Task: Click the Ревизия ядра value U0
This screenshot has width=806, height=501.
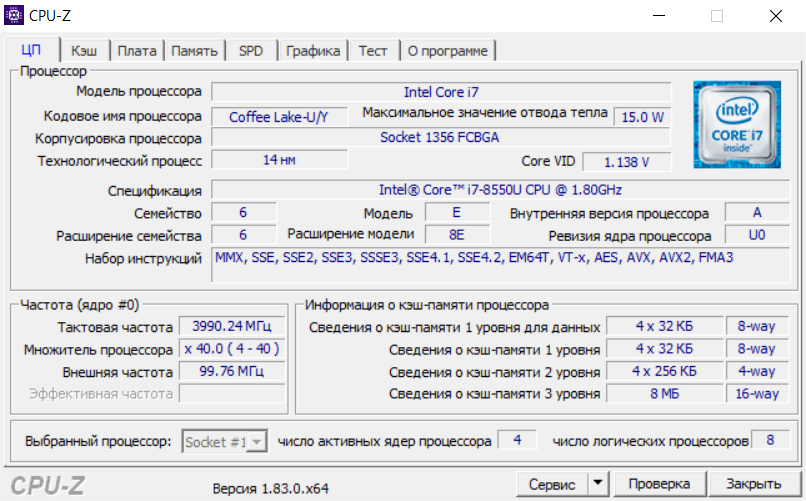Action: [757, 235]
